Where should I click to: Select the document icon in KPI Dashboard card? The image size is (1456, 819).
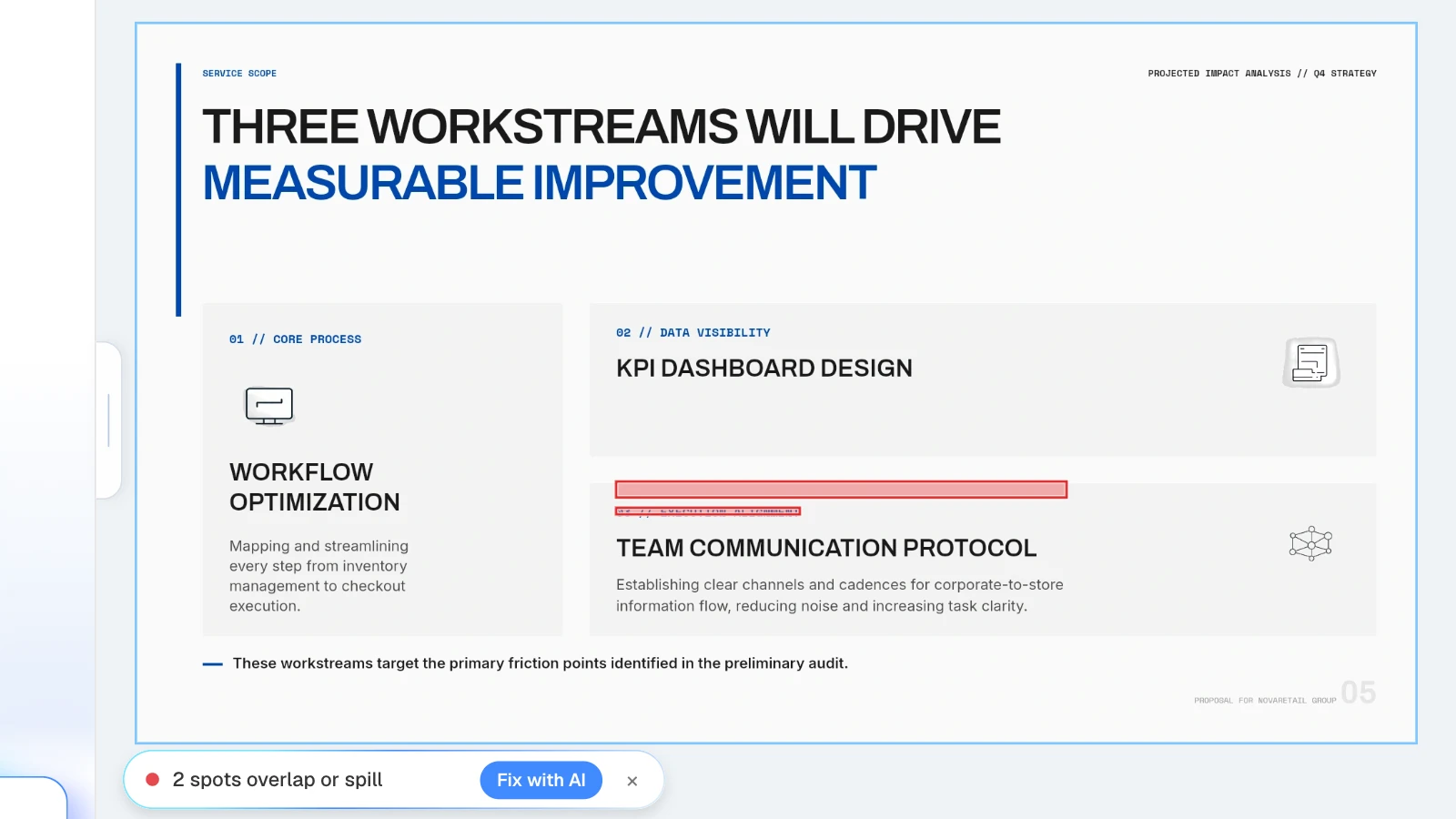(1311, 362)
